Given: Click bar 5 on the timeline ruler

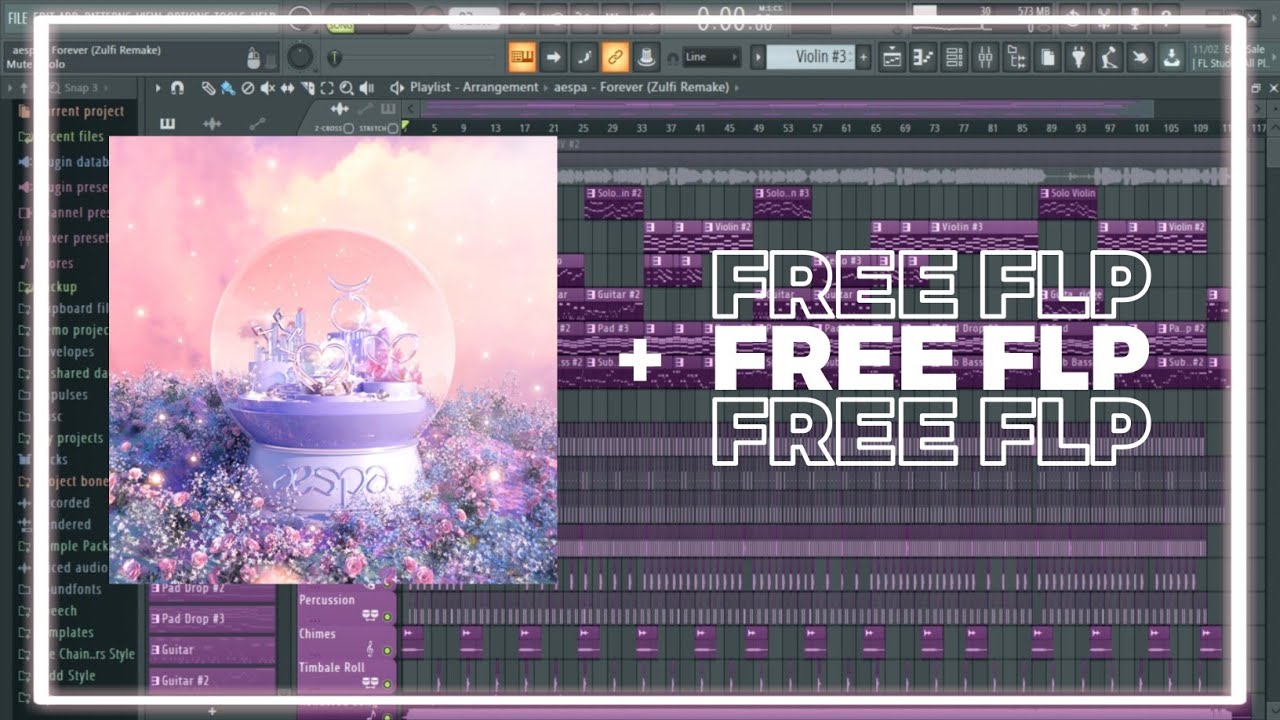Looking at the screenshot, I should coord(434,128).
